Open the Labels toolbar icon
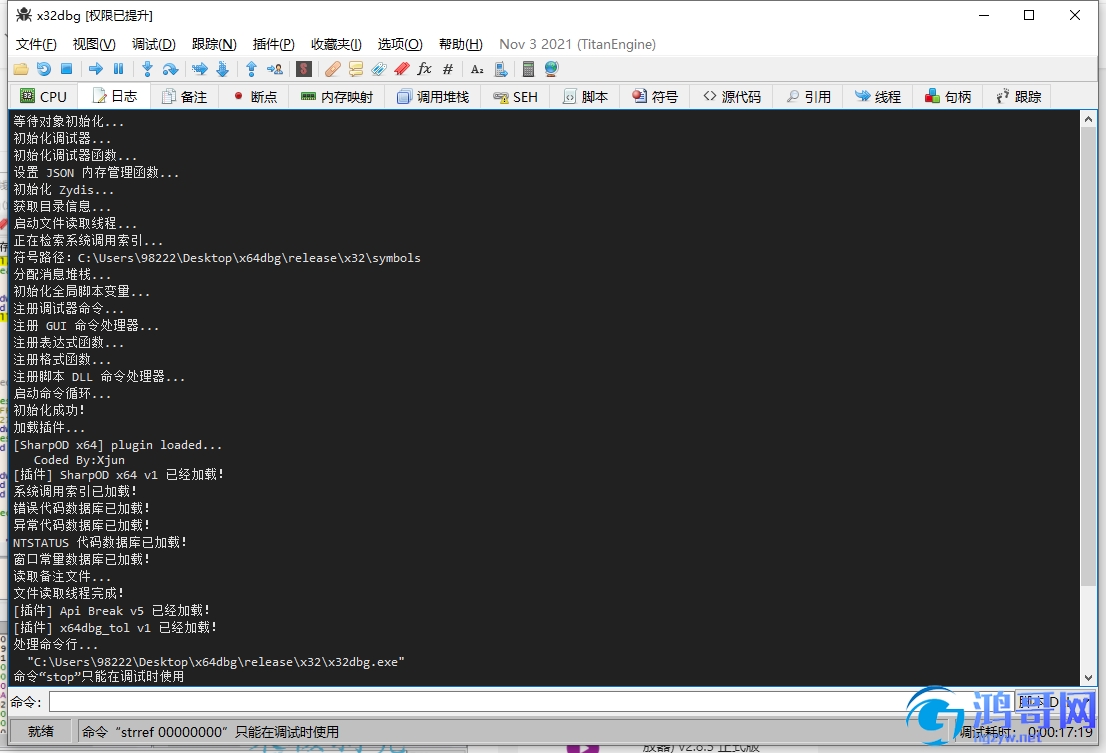Image resolution: width=1106 pixels, height=753 pixels. pos(379,69)
